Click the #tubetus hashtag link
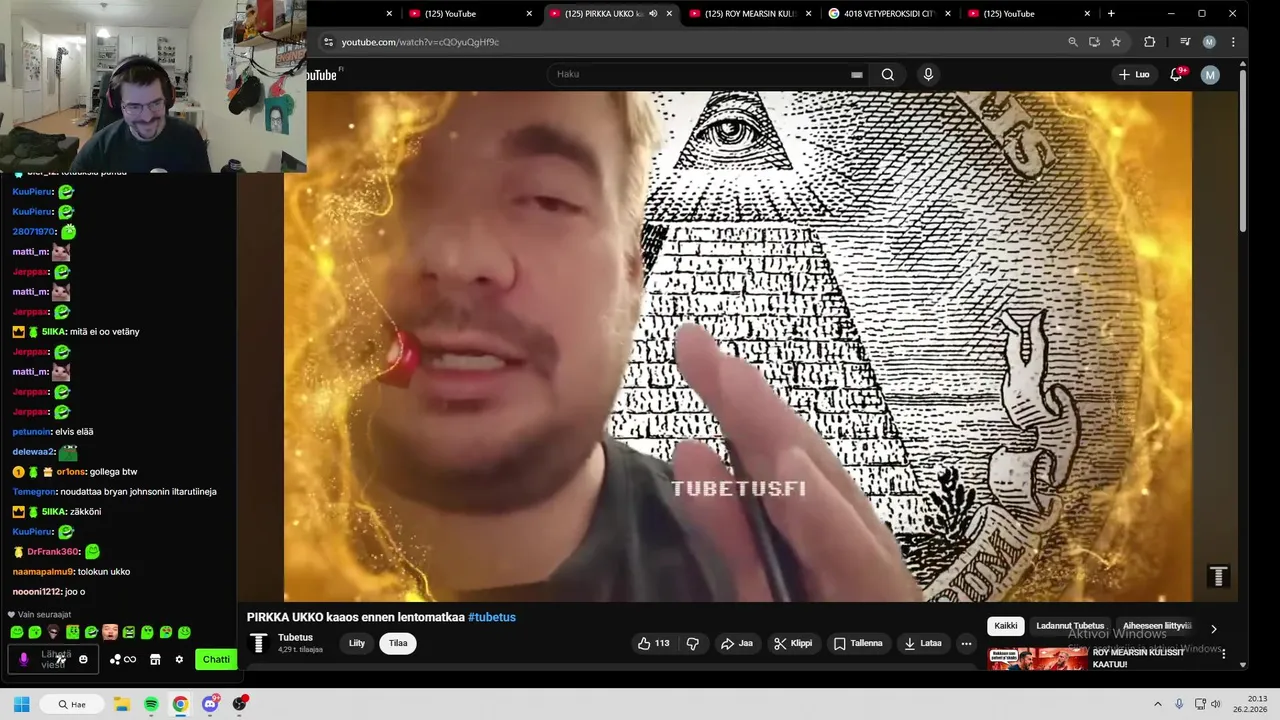The height and width of the screenshot is (720, 1280). [492, 617]
